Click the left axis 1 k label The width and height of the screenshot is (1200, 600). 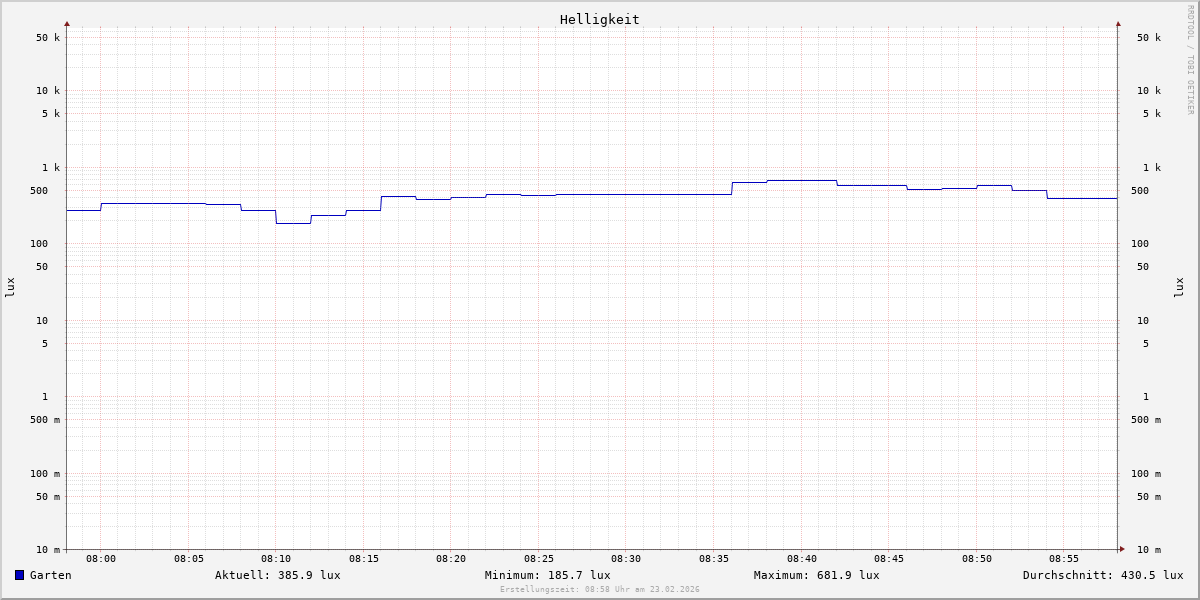click(x=49, y=167)
